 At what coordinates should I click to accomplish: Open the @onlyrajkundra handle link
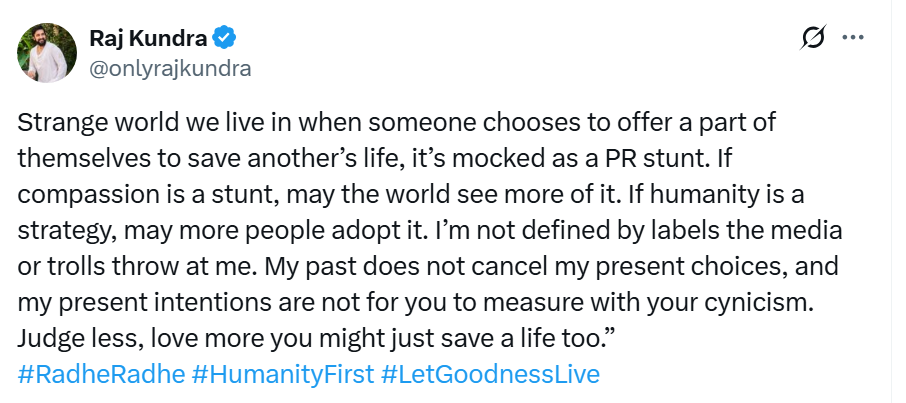click(x=170, y=68)
